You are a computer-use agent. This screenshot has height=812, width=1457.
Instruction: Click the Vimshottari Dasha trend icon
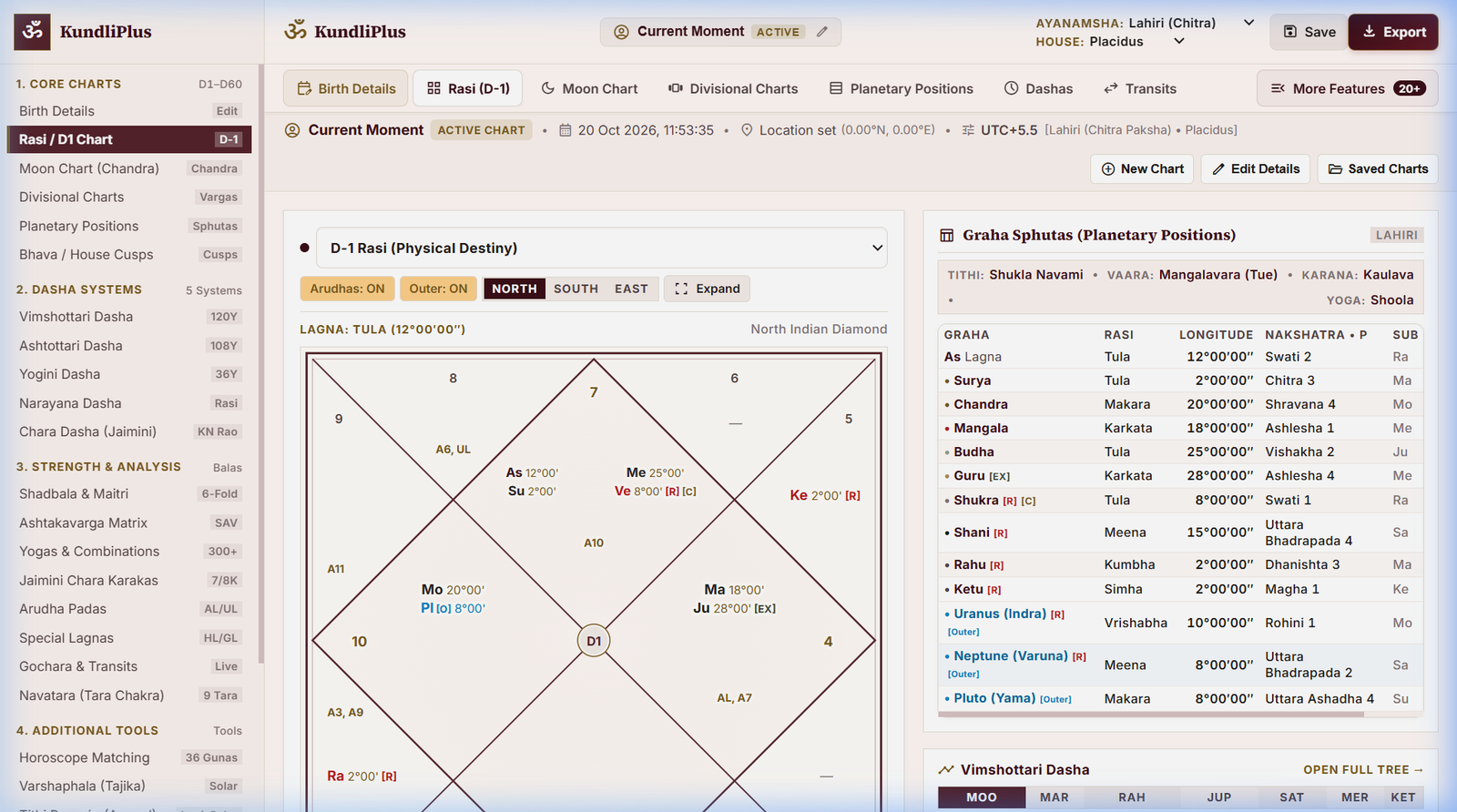point(947,769)
